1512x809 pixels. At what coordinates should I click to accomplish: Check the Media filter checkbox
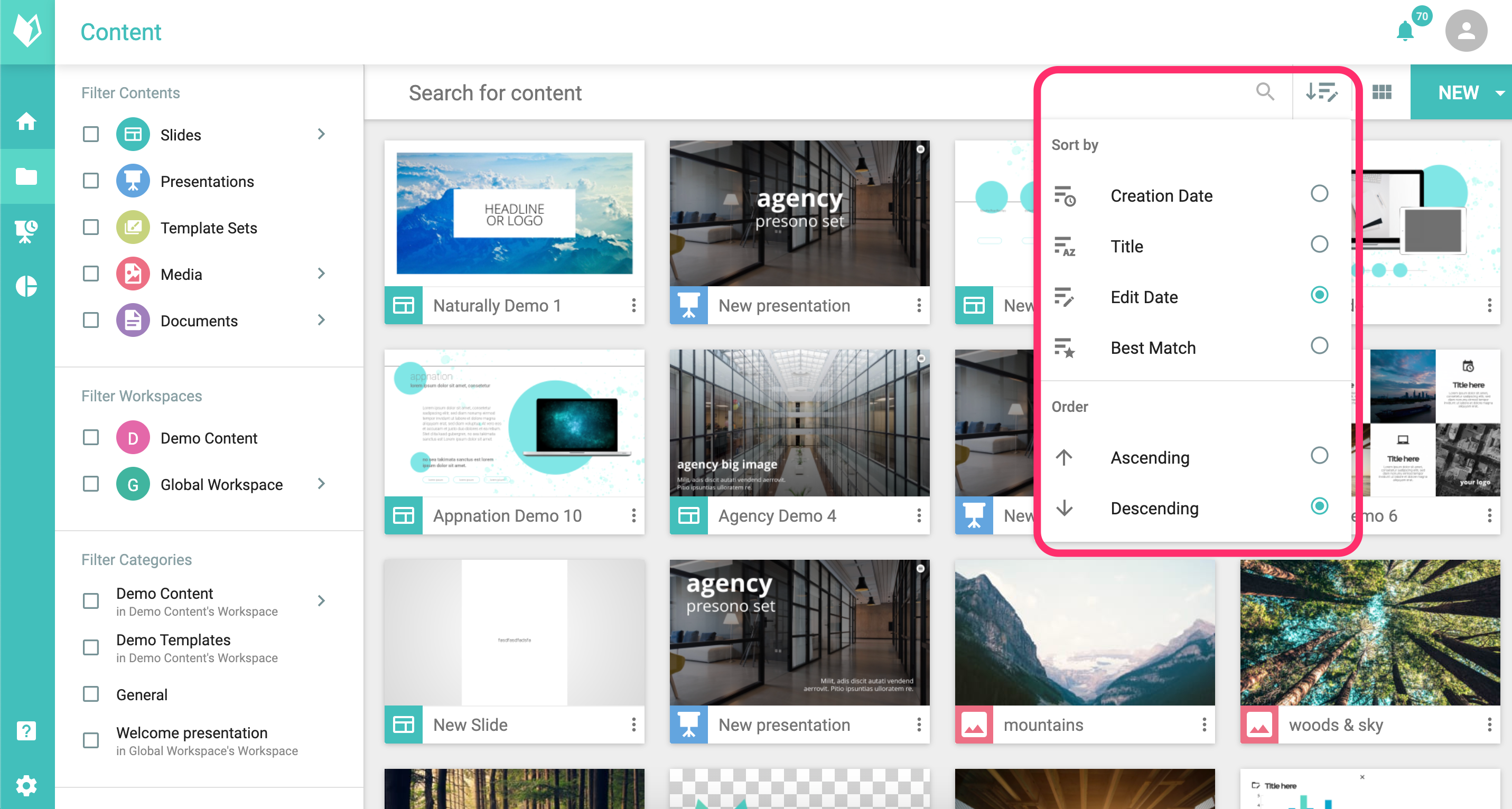pos(91,274)
